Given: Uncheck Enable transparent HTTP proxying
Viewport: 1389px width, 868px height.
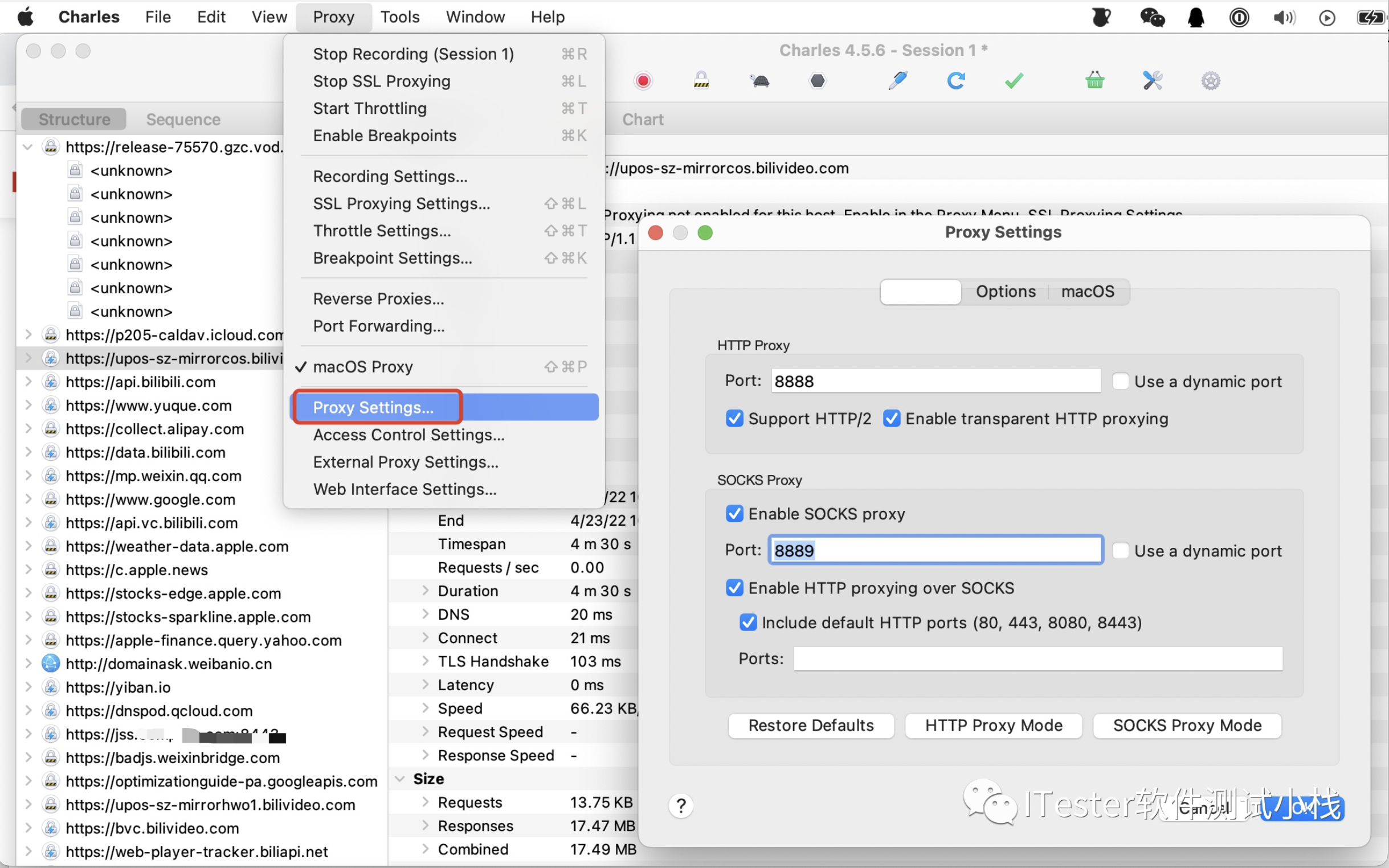Looking at the screenshot, I should [x=891, y=419].
